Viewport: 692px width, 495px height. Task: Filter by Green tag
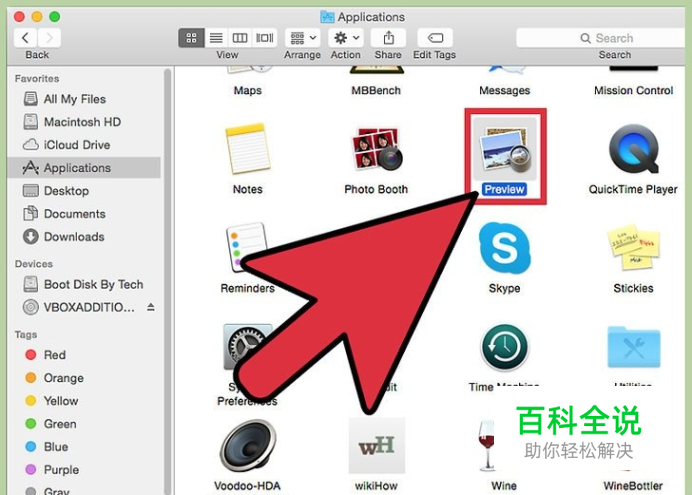click(x=84, y=424)
